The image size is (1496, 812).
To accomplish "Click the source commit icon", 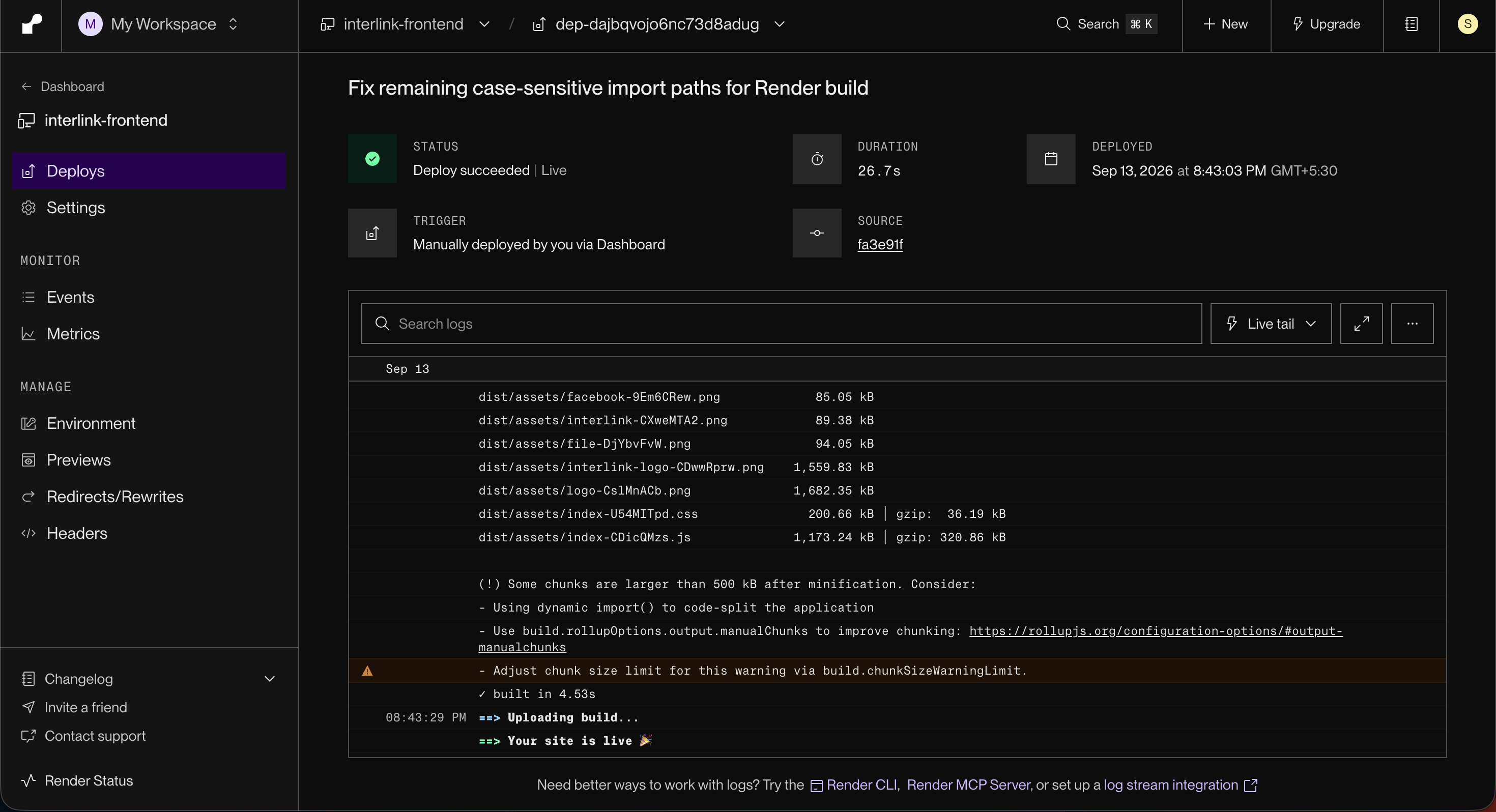I will pyautogui.click(x=817, y=233).
